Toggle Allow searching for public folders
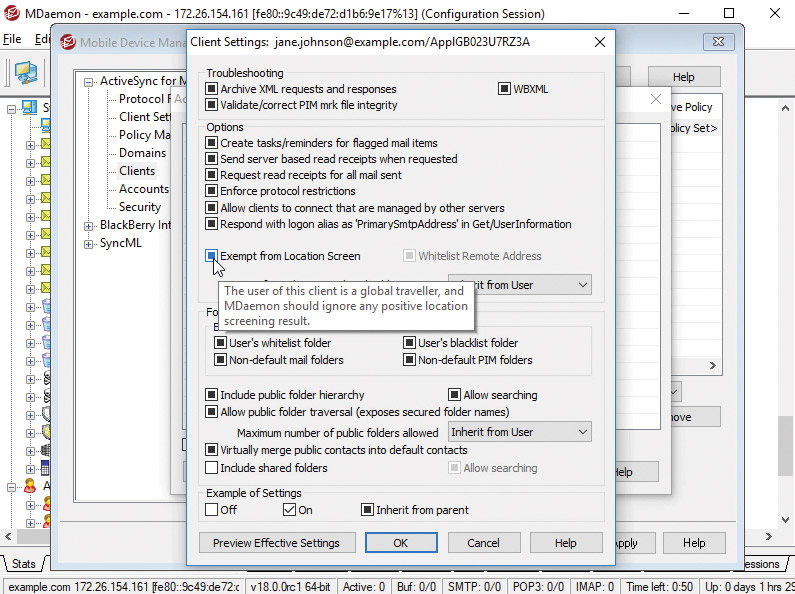The width and height of the screenshot is (795, 594). 454,395
